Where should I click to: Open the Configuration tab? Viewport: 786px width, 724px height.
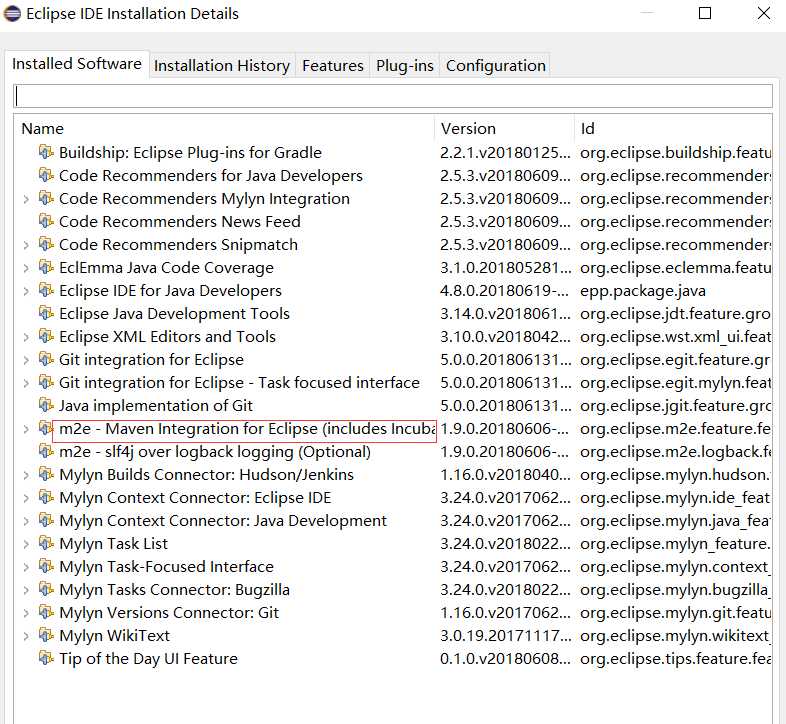tap(496, 66)
